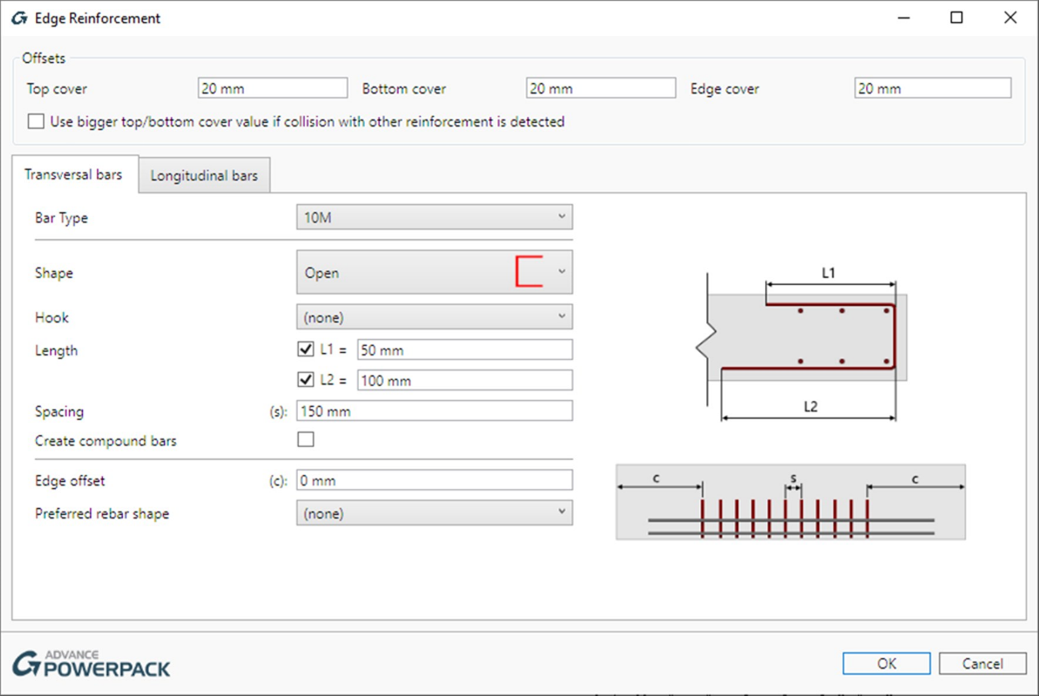This screenshot has height=696, width=1039.
Task: Uncheck the L2 length checkbox
Action: [x=306, y=380]
